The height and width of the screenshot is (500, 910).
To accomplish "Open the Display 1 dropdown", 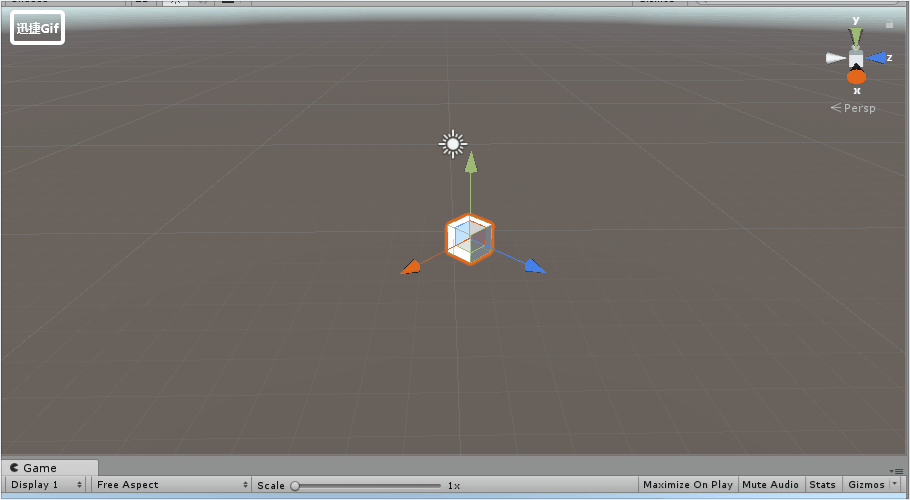I will tap(46, 484).
